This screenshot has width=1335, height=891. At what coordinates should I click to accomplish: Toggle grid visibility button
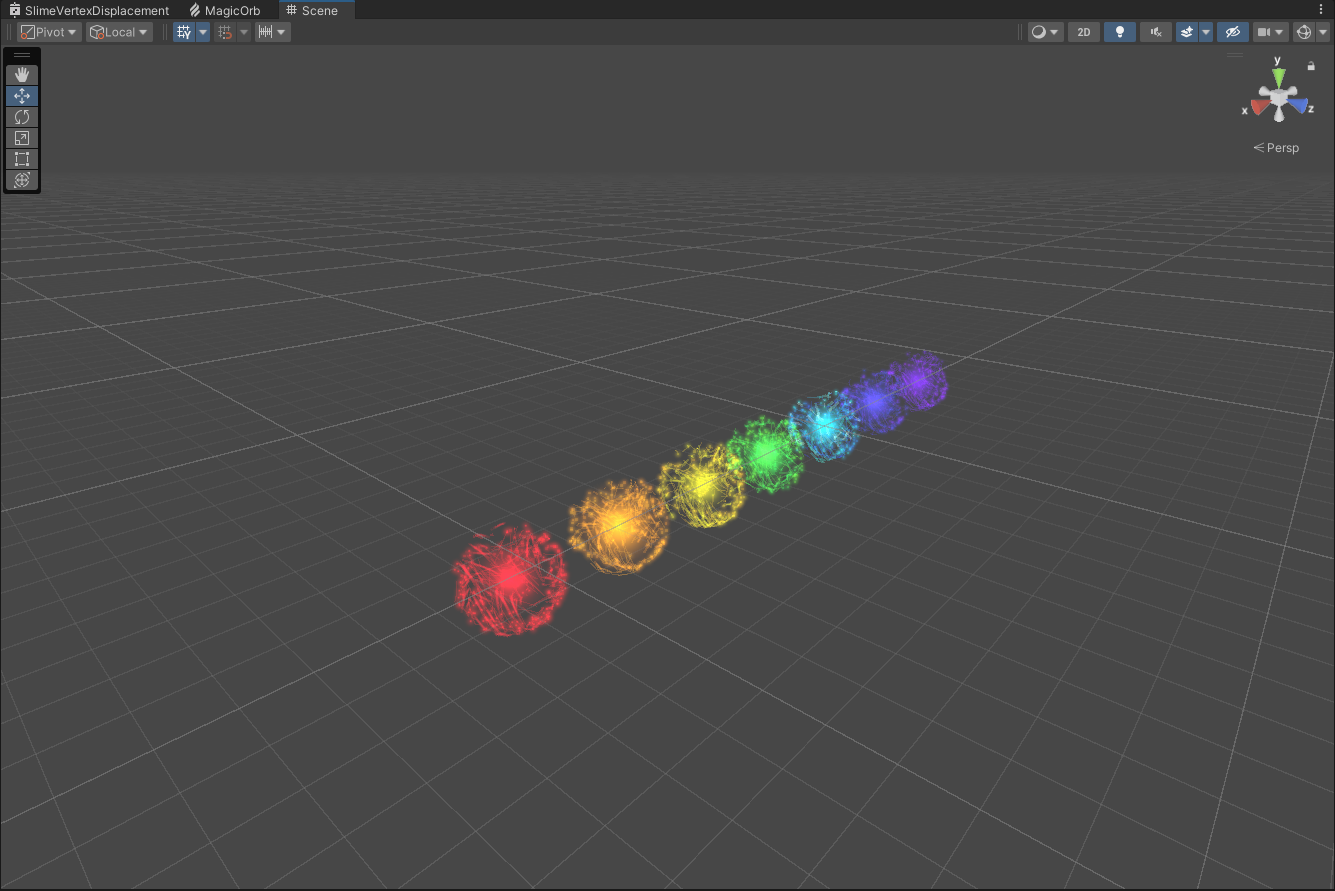184,32
